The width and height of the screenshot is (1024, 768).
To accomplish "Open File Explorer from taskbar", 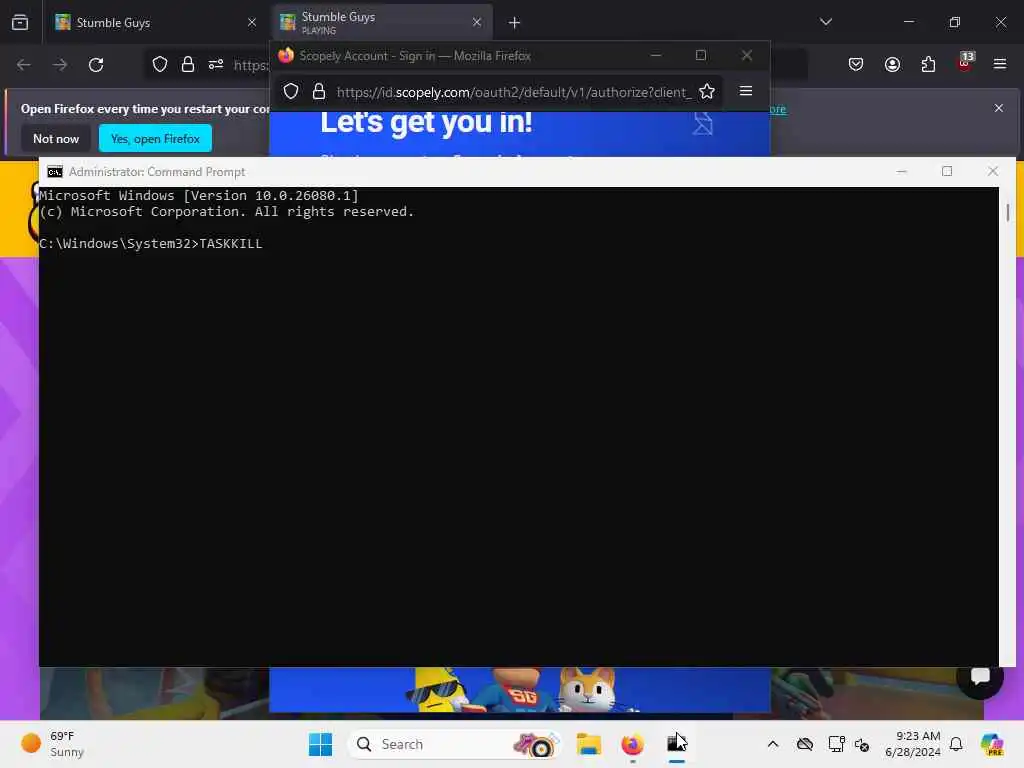I will 588,744.
